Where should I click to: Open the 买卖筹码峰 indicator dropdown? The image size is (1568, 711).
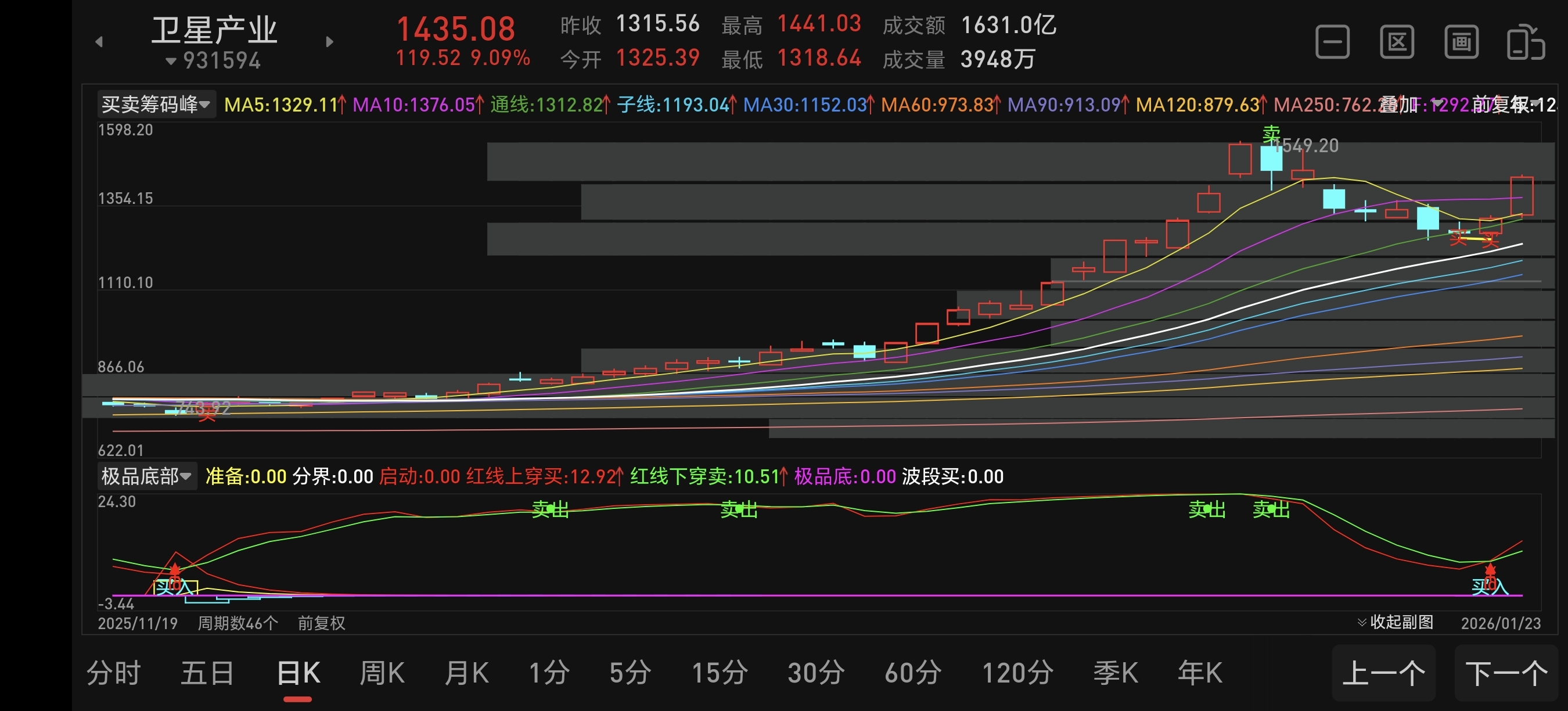pos(156,105)
